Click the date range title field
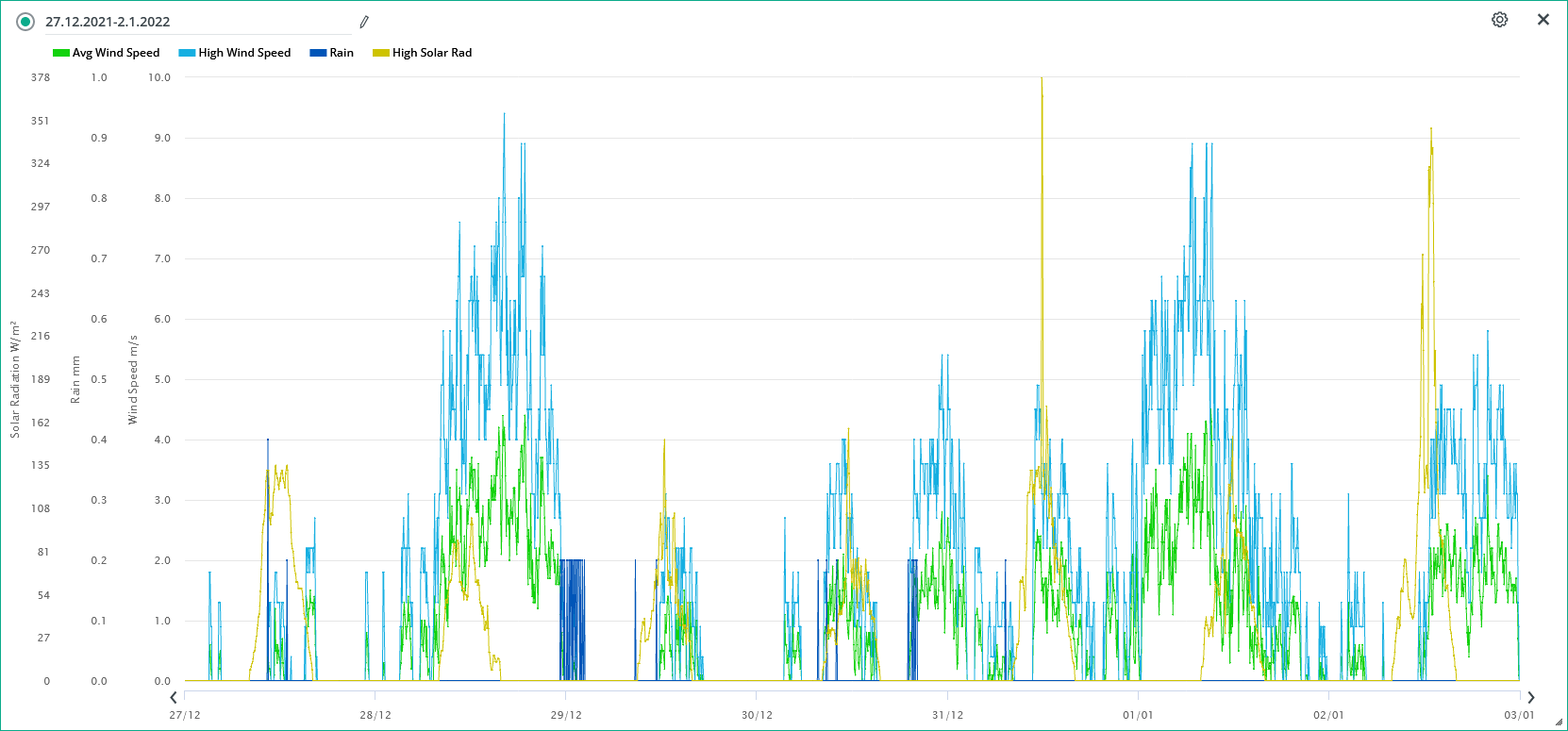 [189, 22]
